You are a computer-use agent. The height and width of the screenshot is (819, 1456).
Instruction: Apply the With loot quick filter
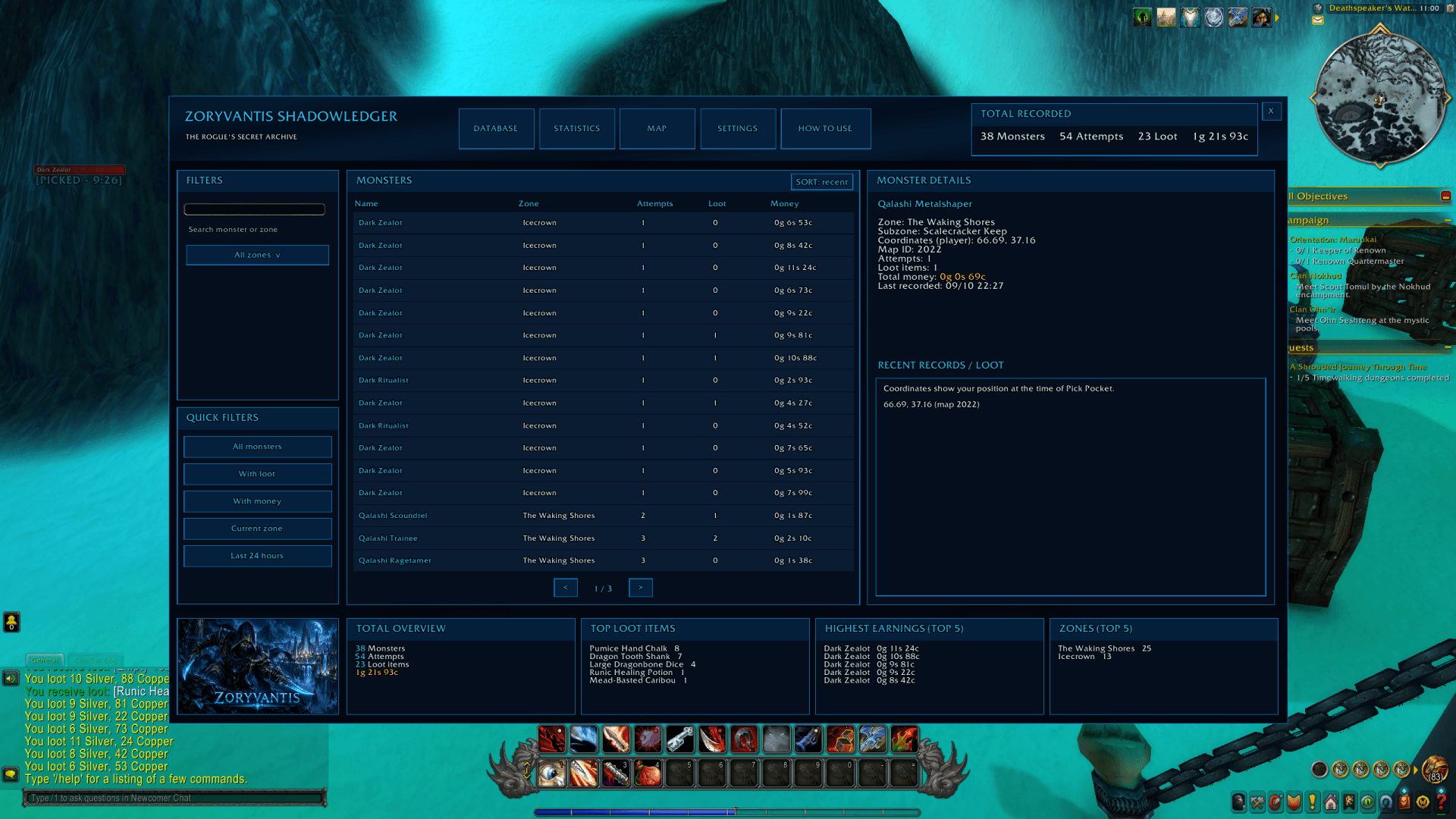coord(257,474)
